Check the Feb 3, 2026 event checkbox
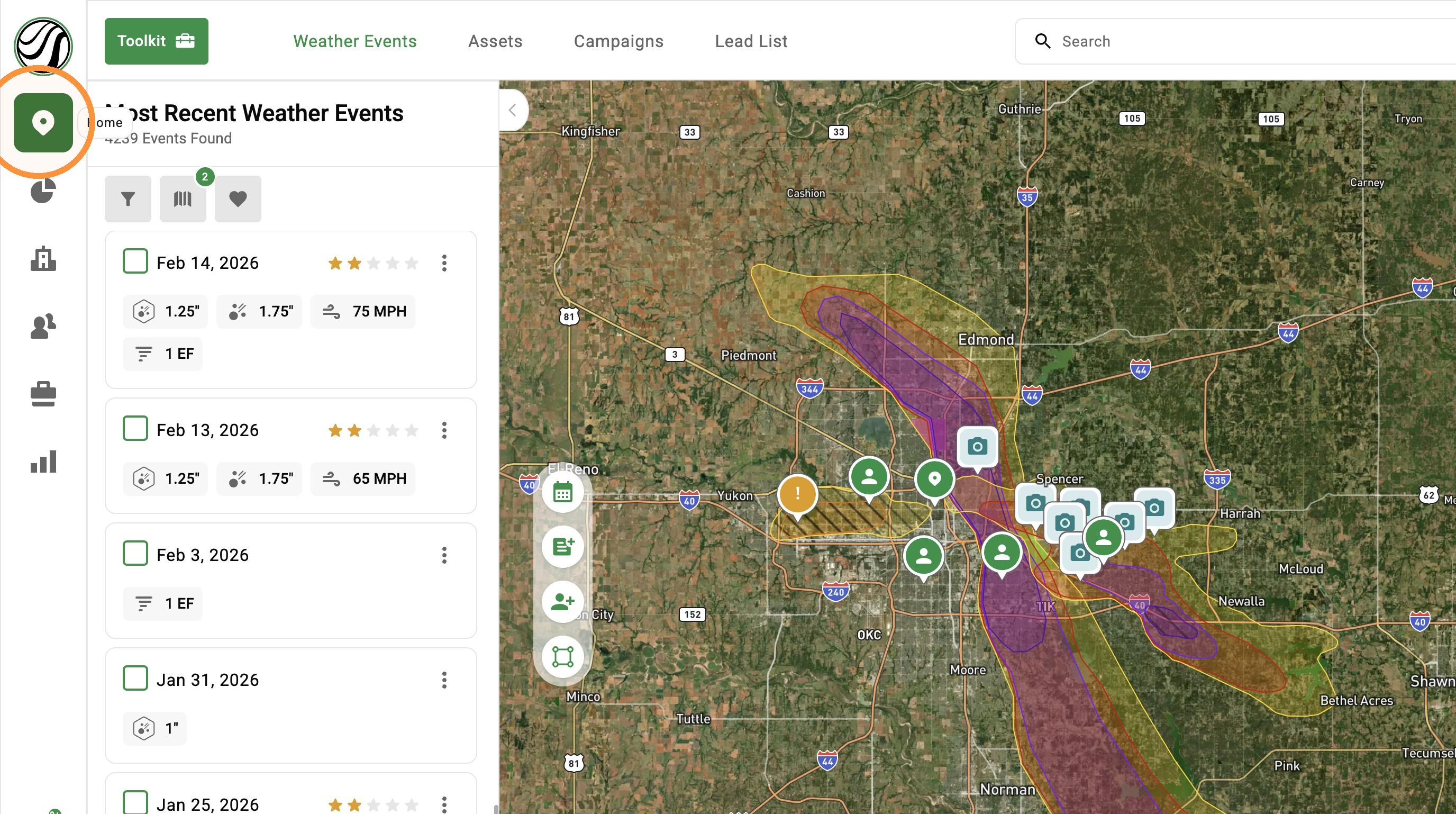This screenshot has height=814, width=1456. pyautogui.click(x=135, y=554)
